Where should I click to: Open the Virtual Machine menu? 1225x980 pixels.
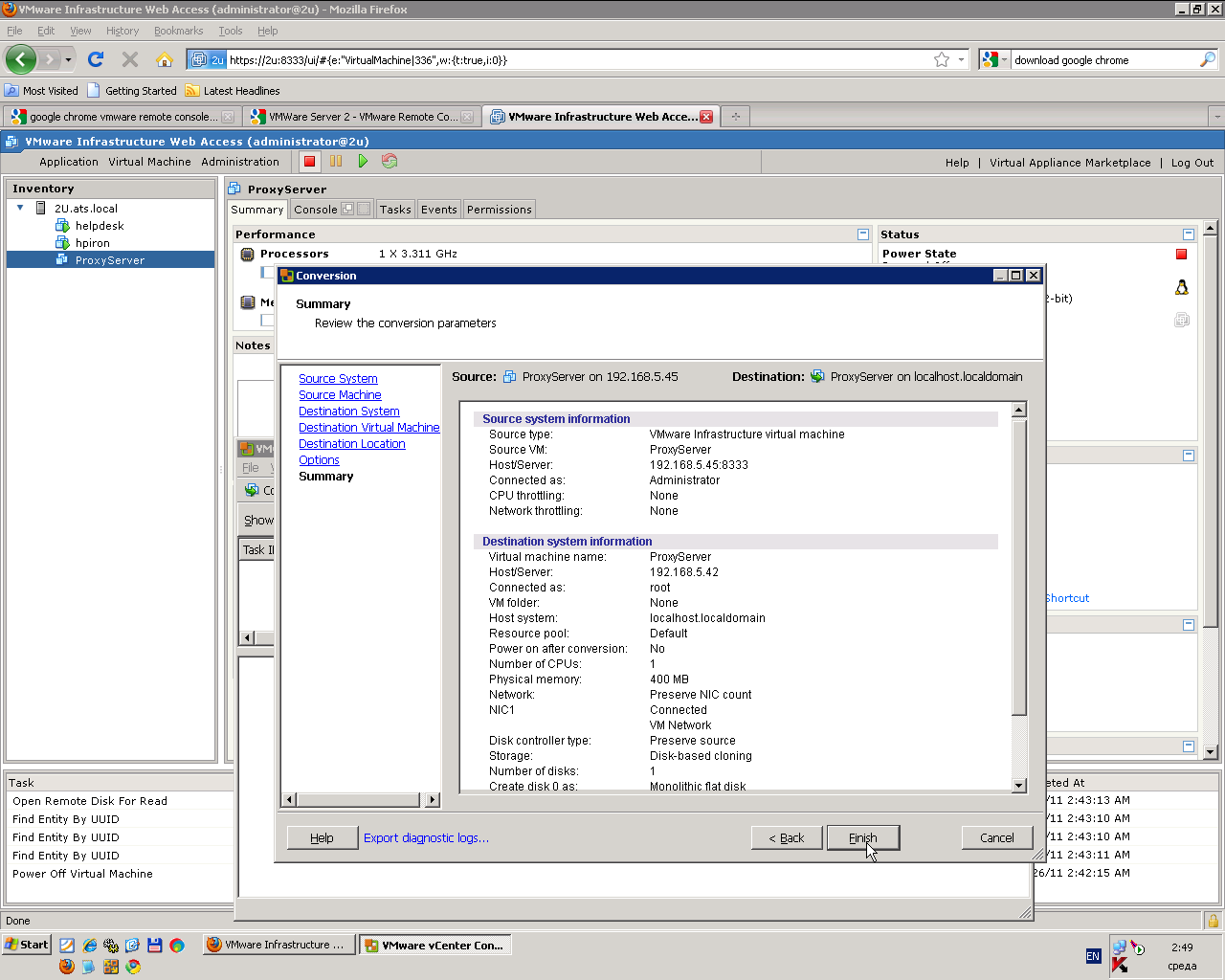(x=149, y=162)
